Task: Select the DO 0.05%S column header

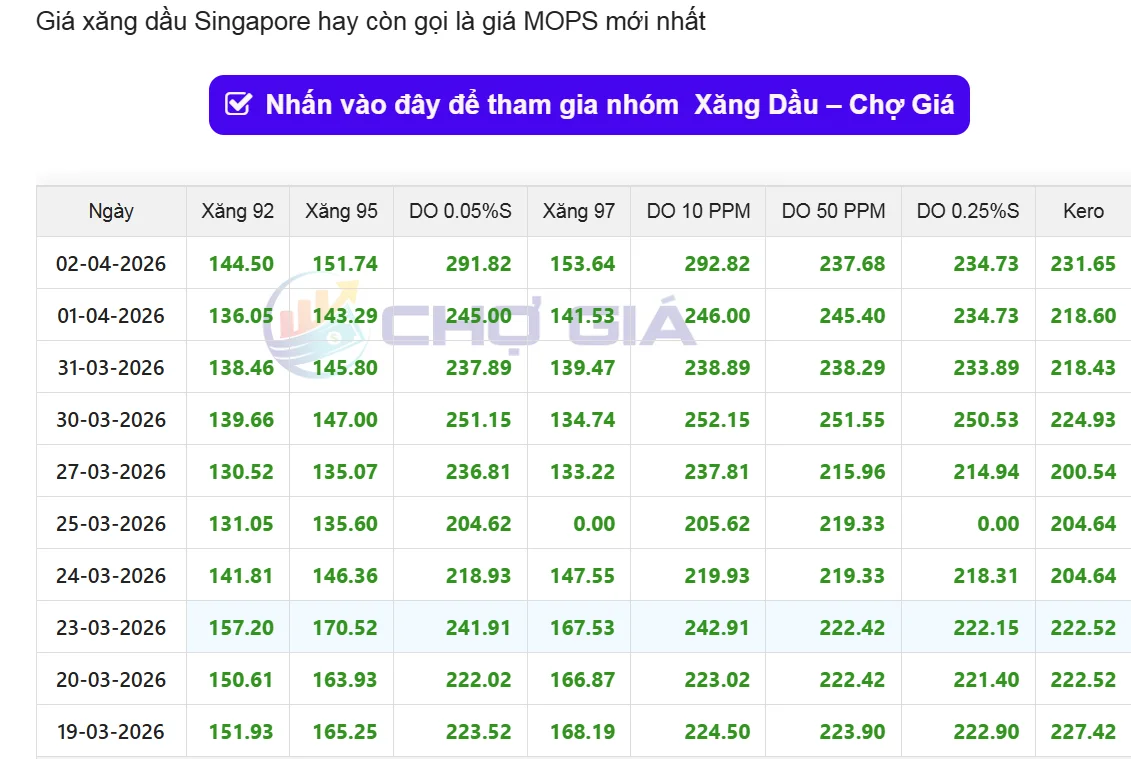Action: coord(460,211)
